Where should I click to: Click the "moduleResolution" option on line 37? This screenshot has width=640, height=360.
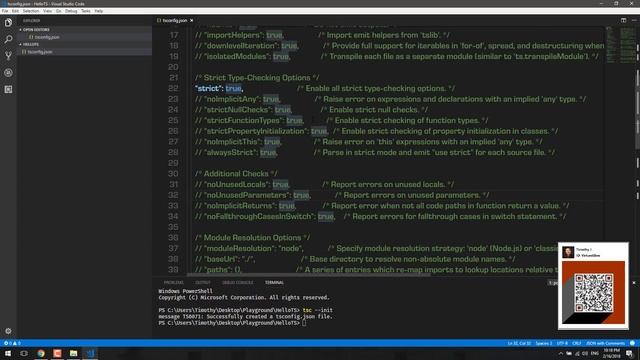point(240,248)
